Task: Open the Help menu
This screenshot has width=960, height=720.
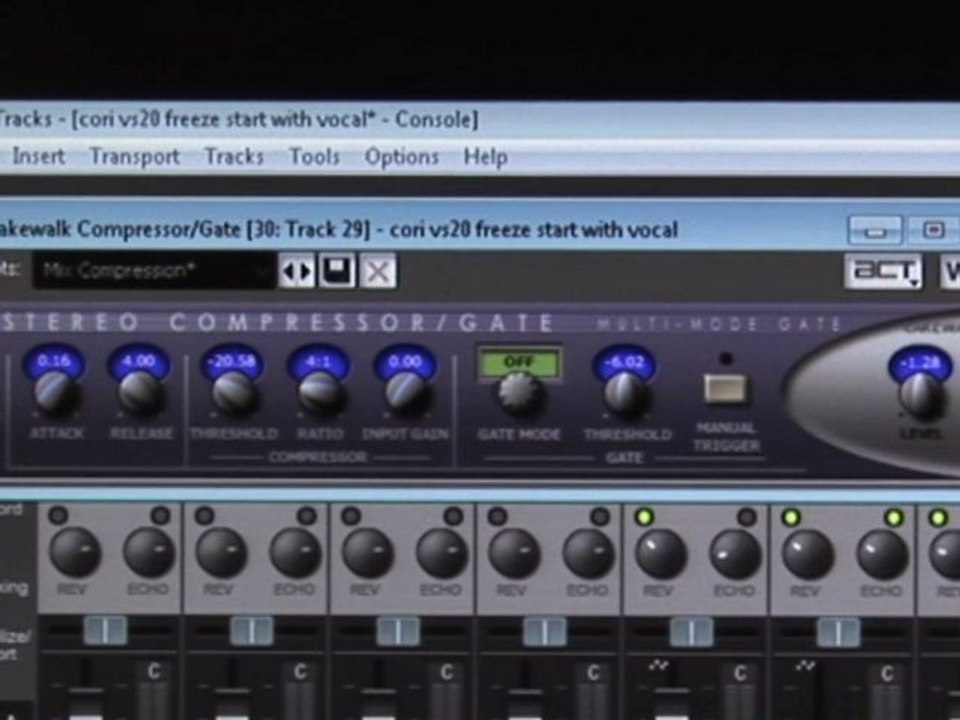Action: [486, 157]
